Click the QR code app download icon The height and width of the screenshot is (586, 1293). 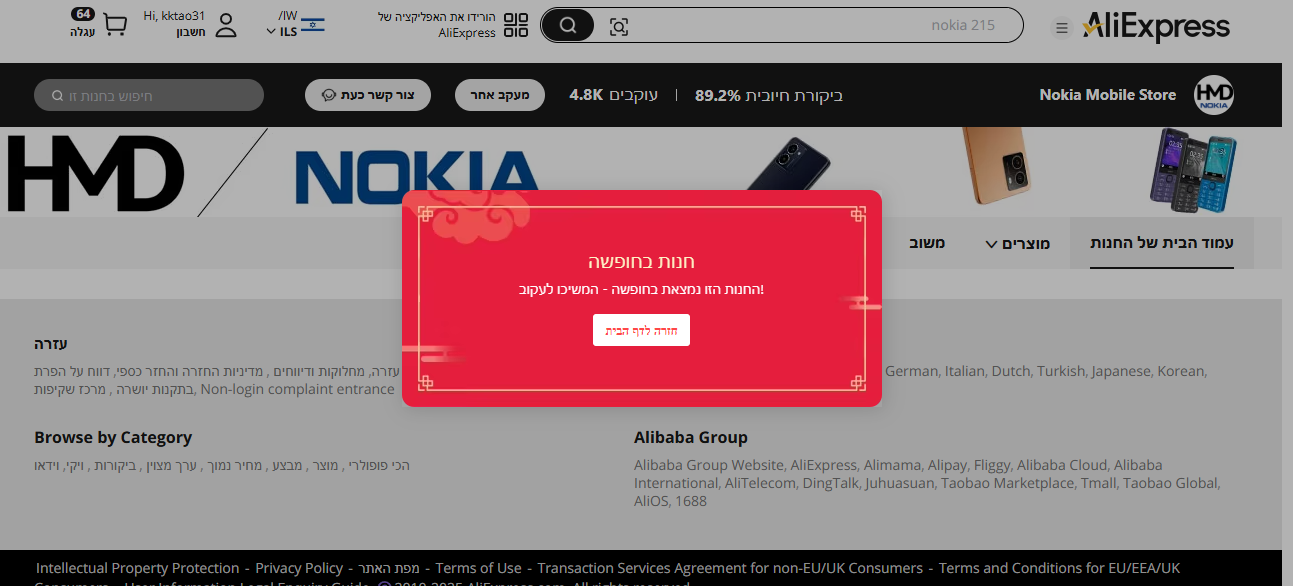515,25
